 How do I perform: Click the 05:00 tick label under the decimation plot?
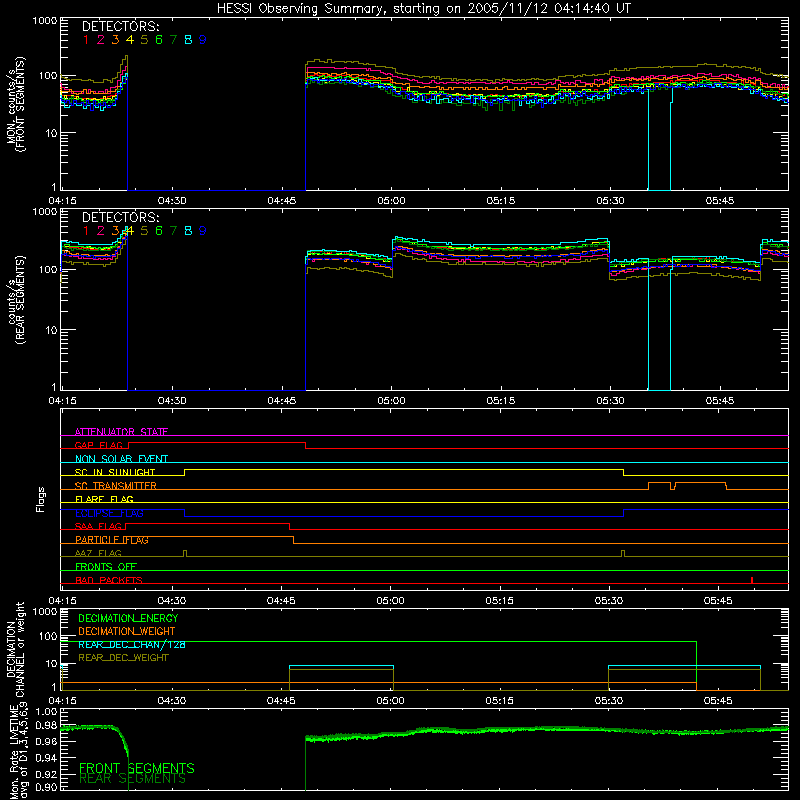(390, 701)
